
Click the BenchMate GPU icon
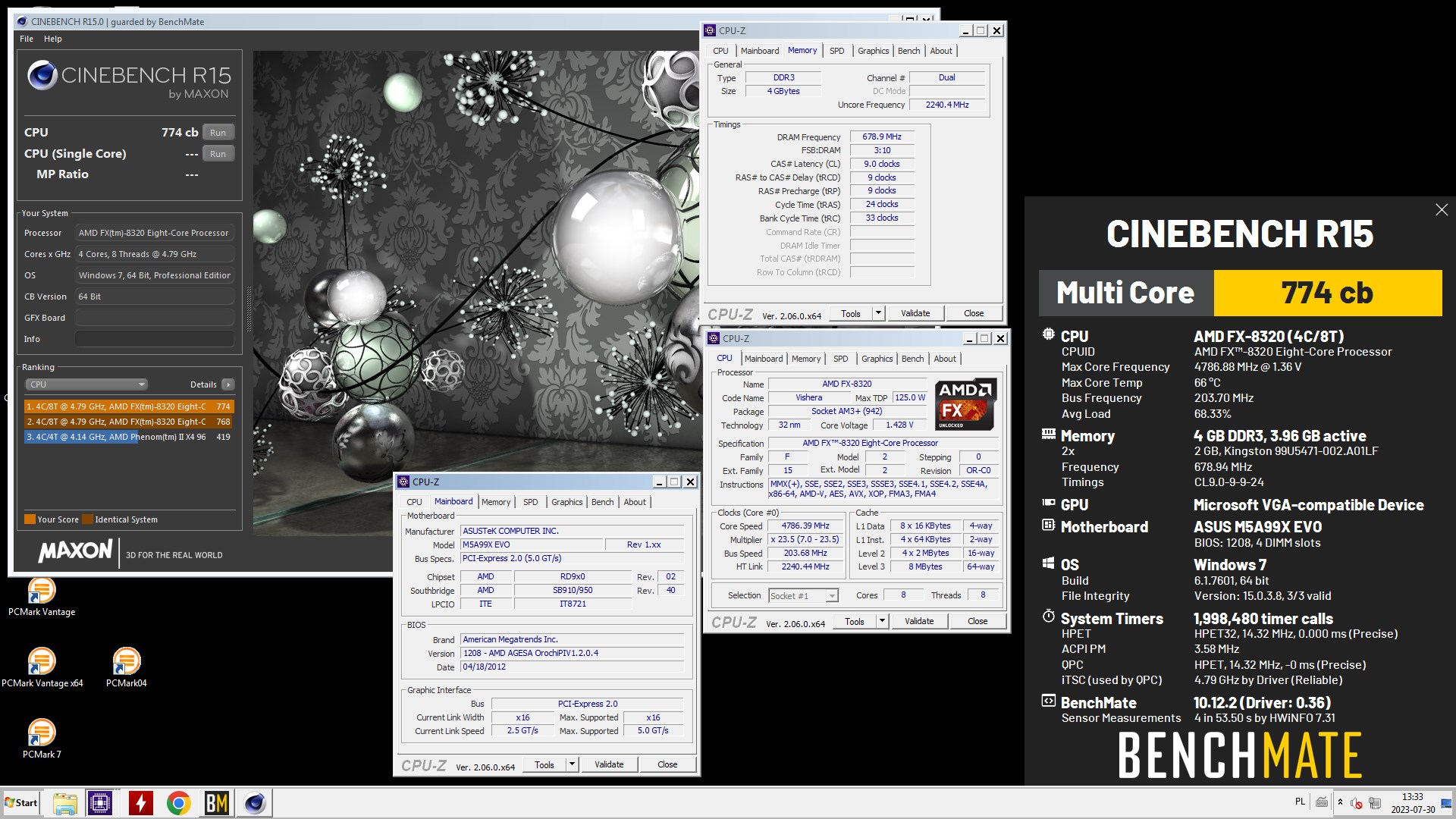tap(1049, 503)
